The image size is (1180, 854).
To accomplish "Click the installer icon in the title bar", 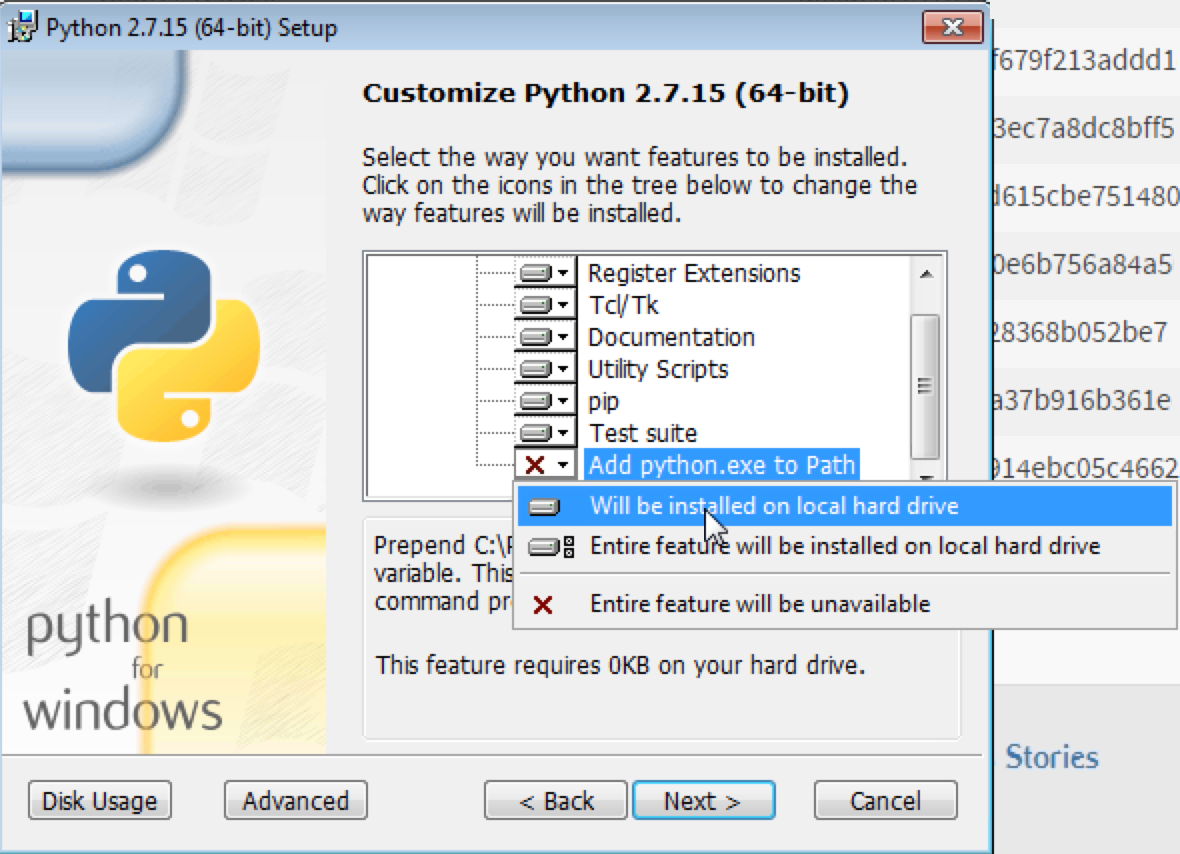I will tap(22, 27).
